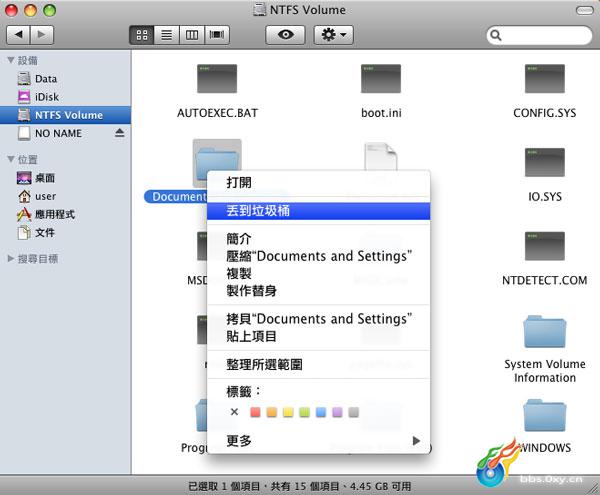This screenshot has width=600, height=495.
Task: Choose 丟到垃圾桶 in the context menu
Action: tap(318, 211)
